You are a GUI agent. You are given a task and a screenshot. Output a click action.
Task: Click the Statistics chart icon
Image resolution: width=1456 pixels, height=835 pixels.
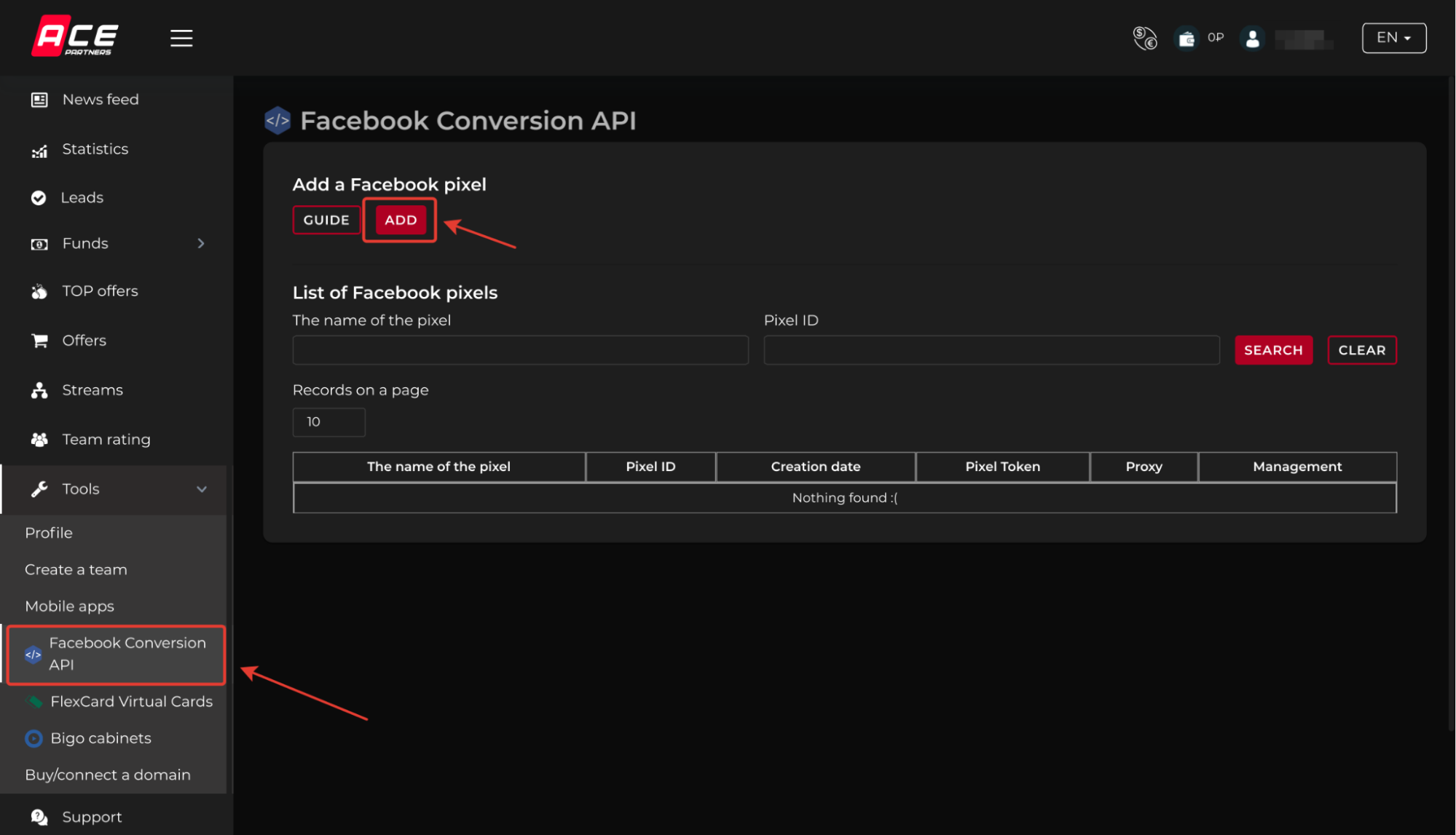tap(39, 150)
